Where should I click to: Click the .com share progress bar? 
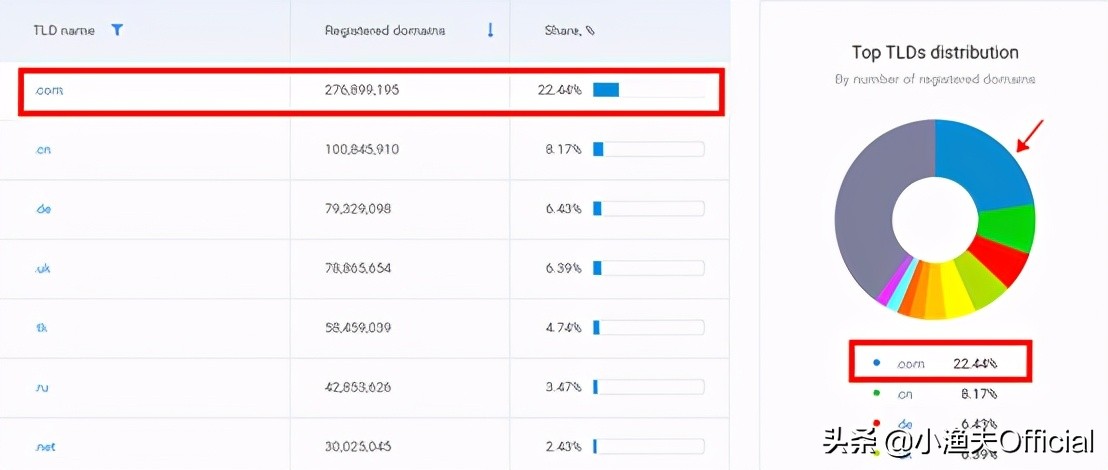(648, 90)
